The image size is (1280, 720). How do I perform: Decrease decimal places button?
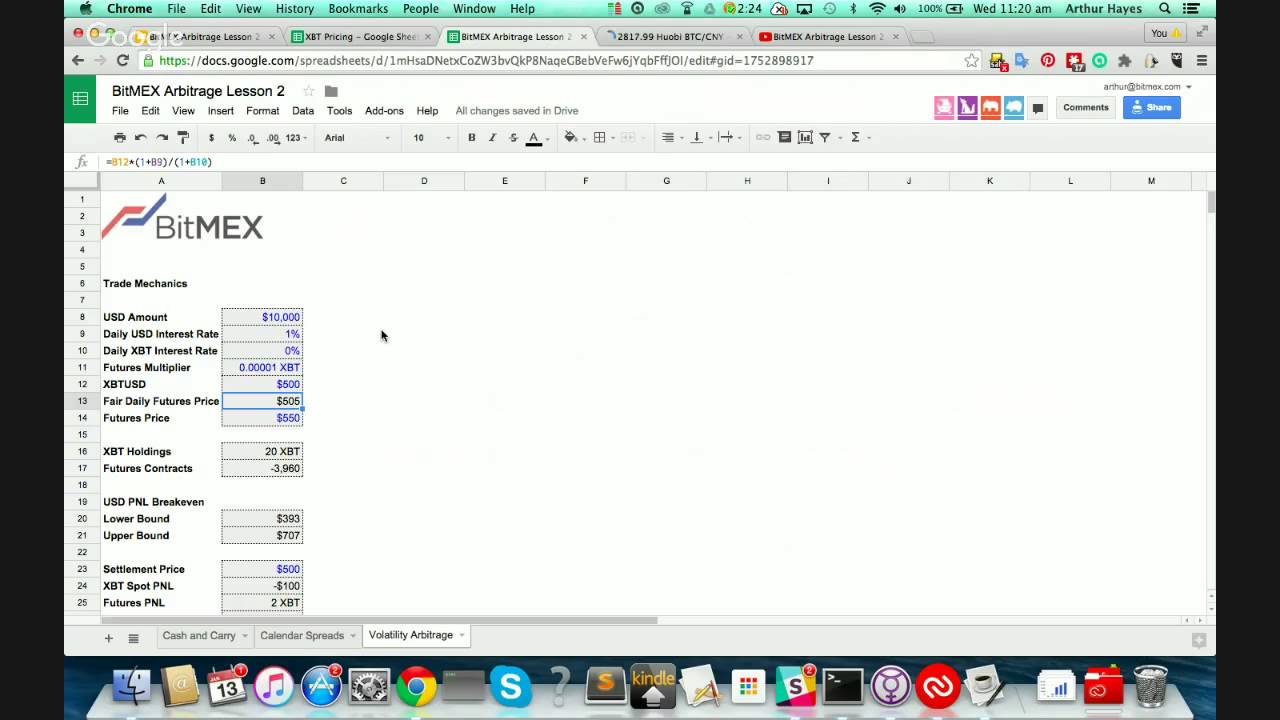[x=253, y=138]
